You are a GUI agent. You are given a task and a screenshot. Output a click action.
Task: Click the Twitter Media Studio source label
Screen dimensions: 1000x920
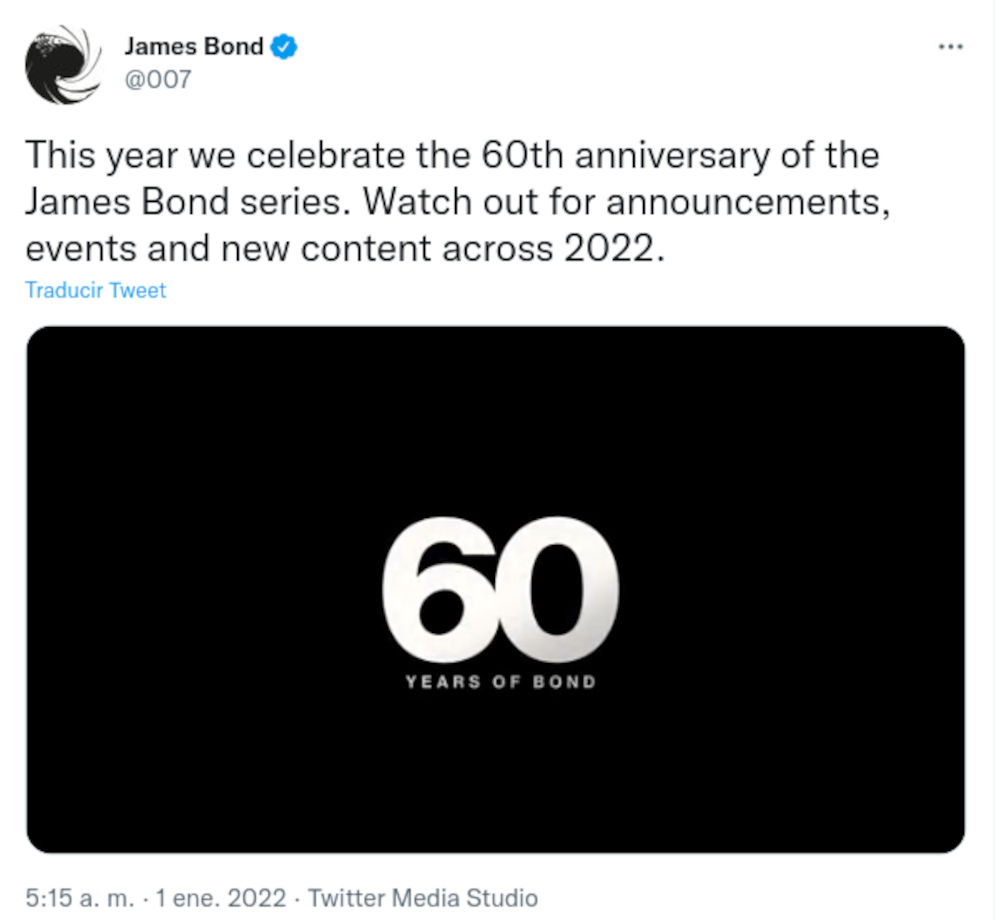coord(422,898)
